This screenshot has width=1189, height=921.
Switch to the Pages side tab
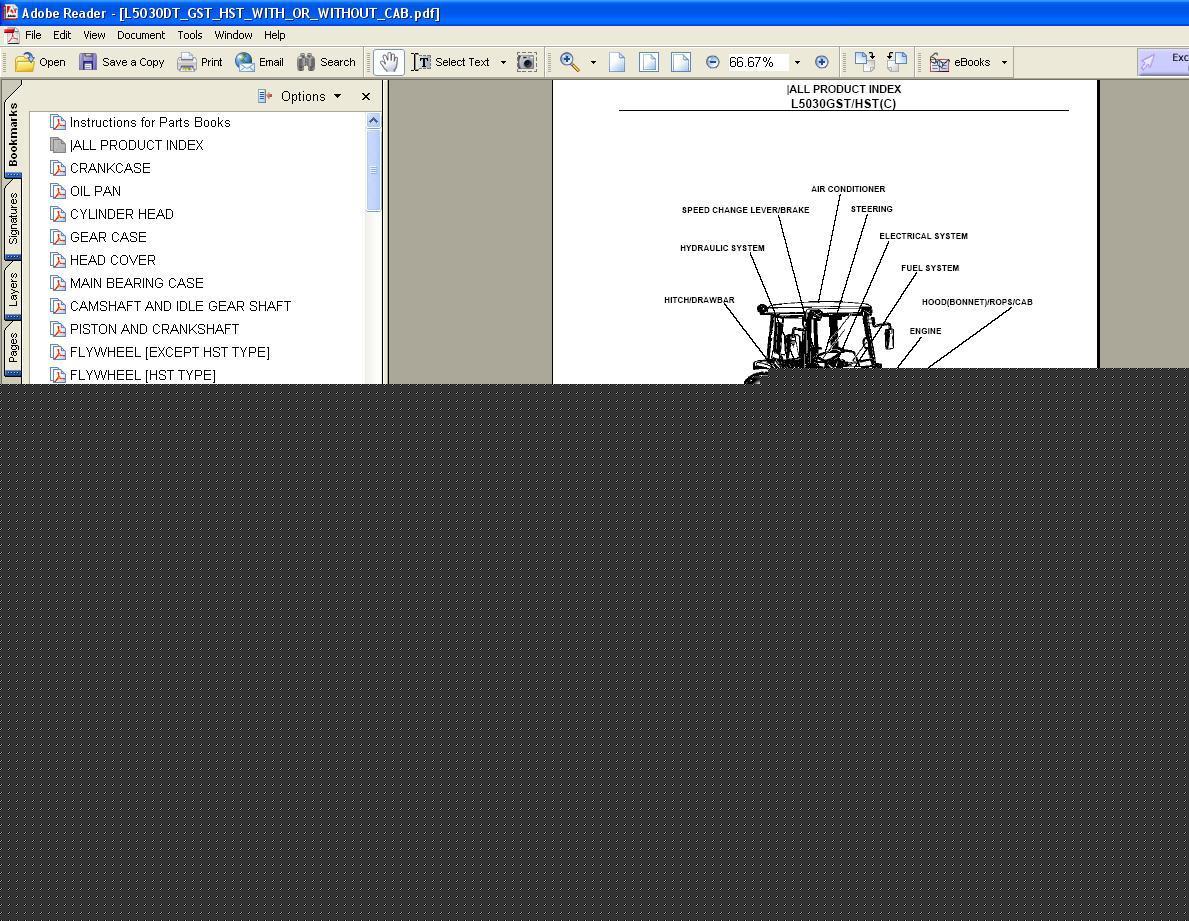pyautogui.click(x=13, y=349)
